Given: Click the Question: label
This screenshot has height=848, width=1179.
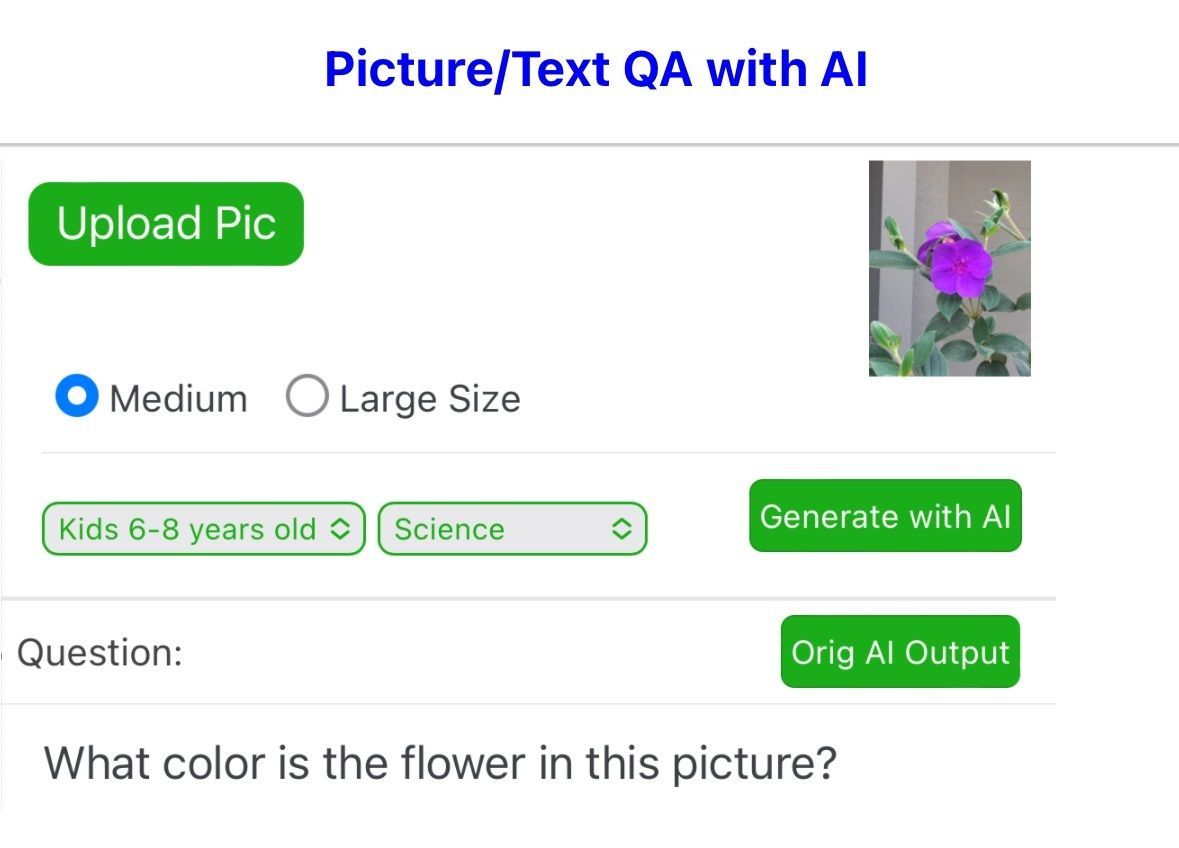Looking at the screenshot, I should [x=100, y=653].
